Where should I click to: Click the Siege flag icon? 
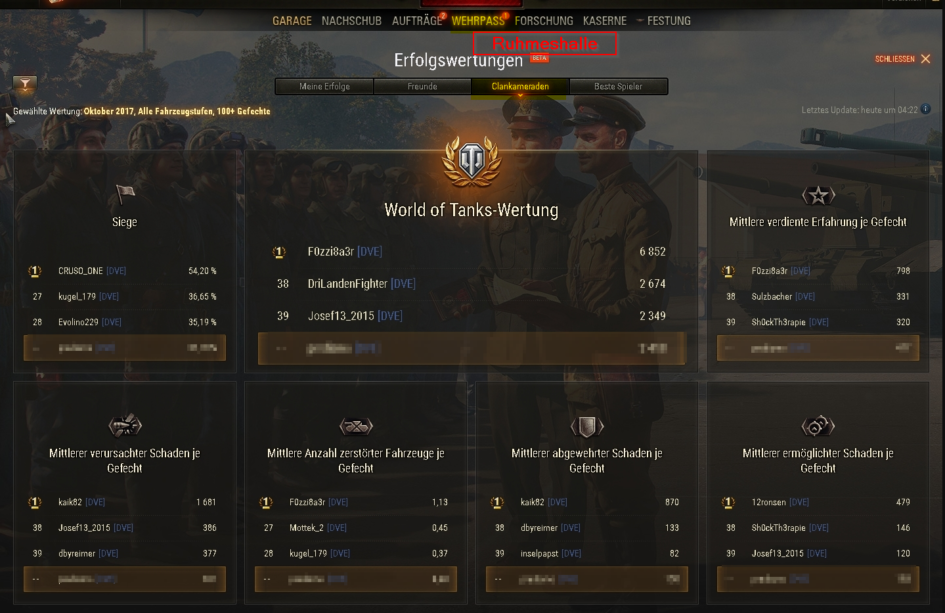(125, 194)
